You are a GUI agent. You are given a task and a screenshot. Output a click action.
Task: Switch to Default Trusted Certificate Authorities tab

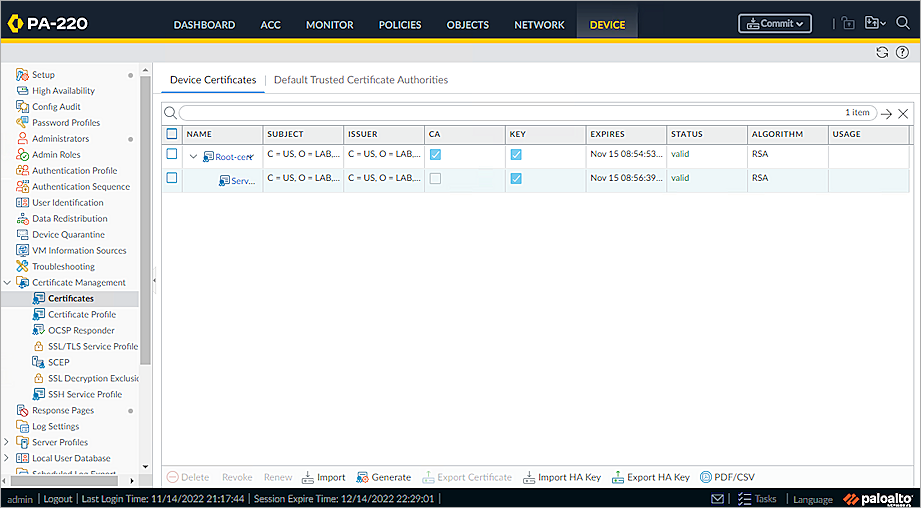[360, 80]
